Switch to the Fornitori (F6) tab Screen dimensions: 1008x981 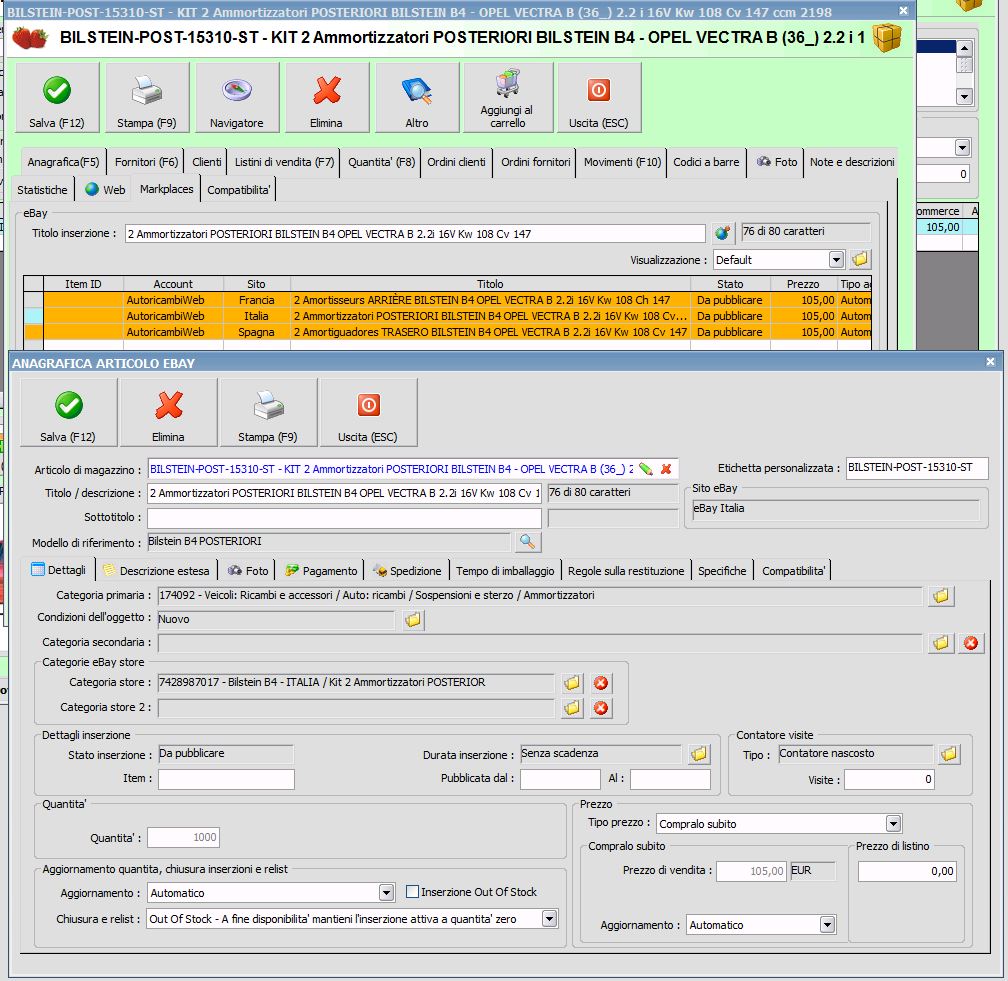(x=147, y=162)
